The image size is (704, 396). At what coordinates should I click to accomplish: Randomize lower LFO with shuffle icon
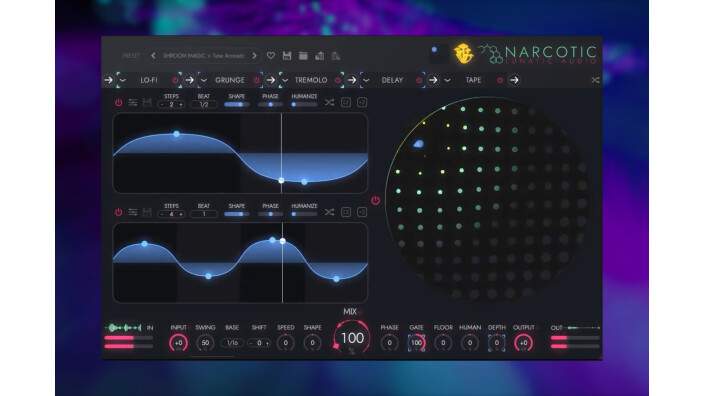[330, 212]
